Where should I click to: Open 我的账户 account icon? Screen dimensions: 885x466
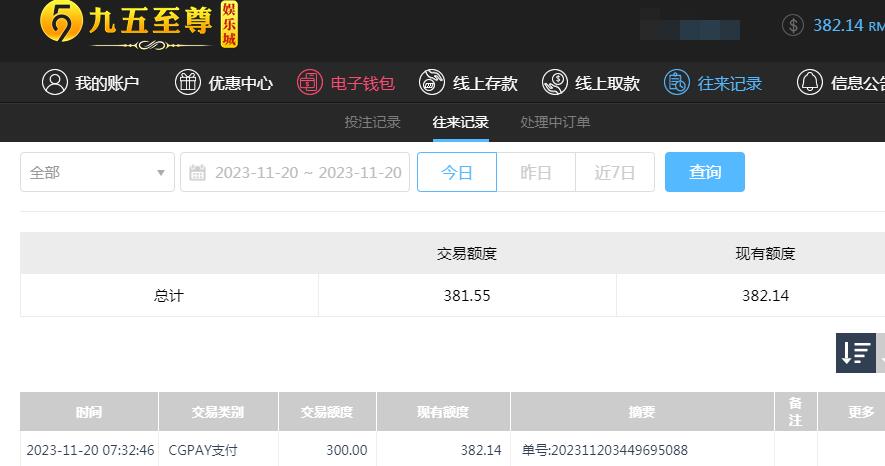click(55, 82)
